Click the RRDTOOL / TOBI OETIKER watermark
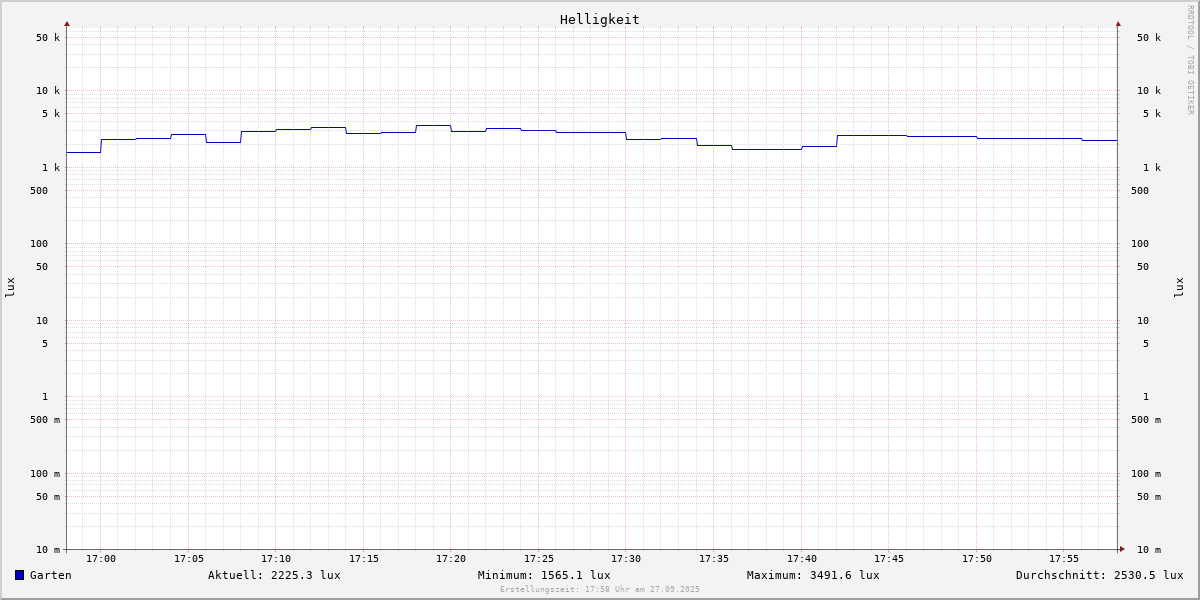The width and height of the screenshot is (1200, 600). click(1190, 60)
